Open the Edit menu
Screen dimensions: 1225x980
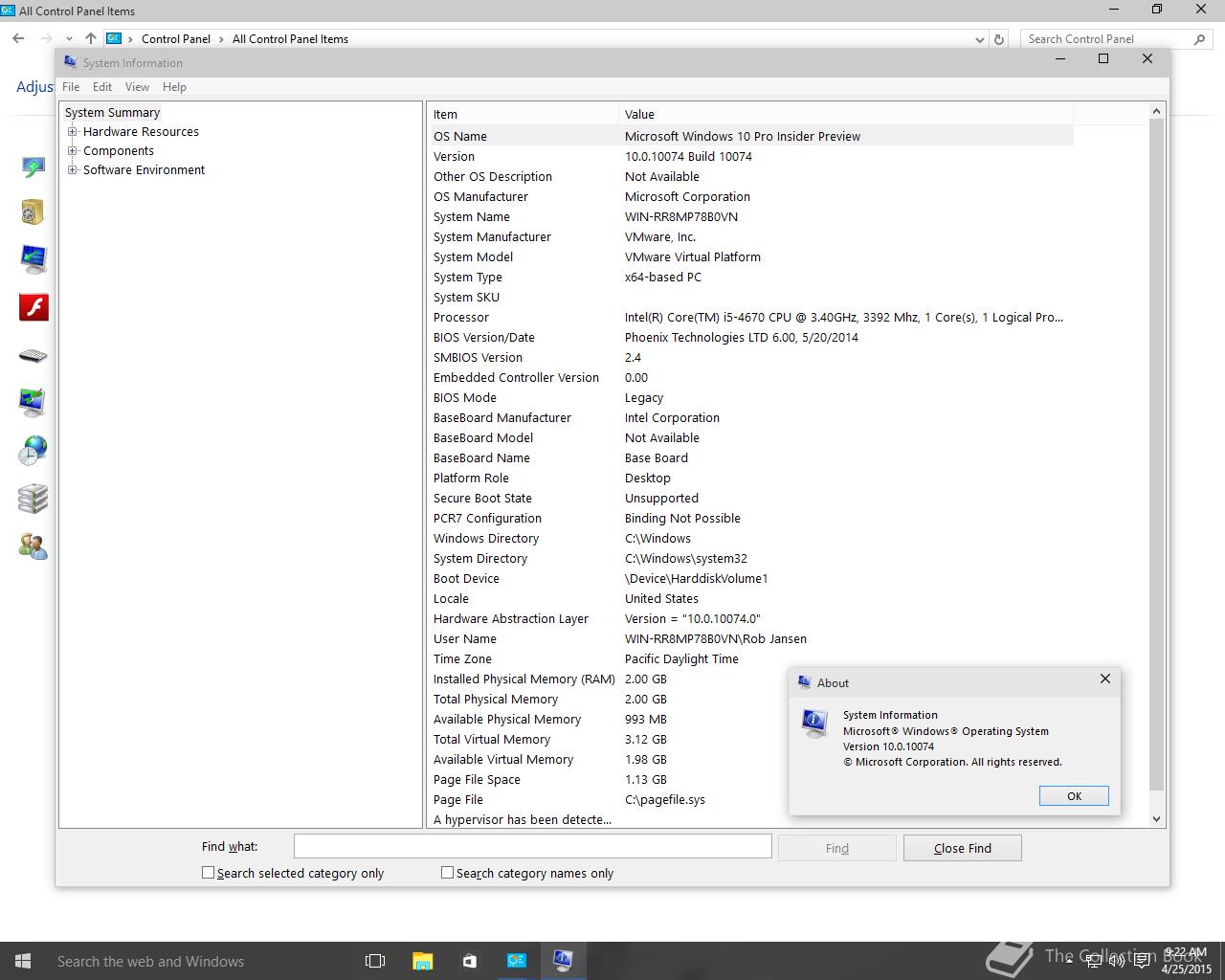(x=102, y=87)
